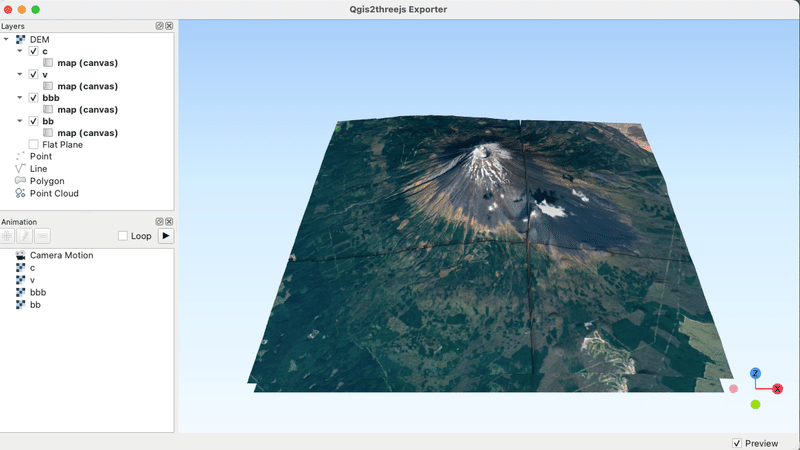Select Camera Motion in Animation panel

click(62, 255)
